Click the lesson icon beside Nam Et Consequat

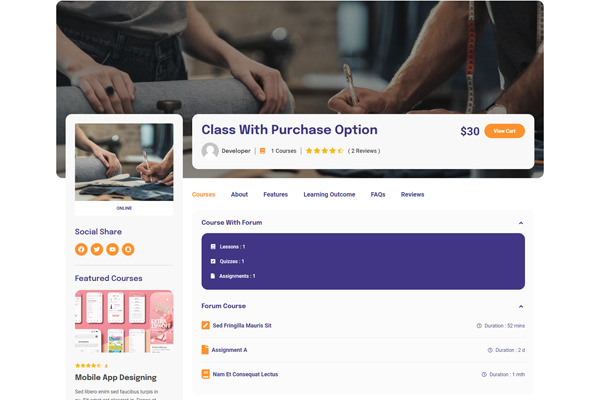pyautogui.click(x=205, y=374)
